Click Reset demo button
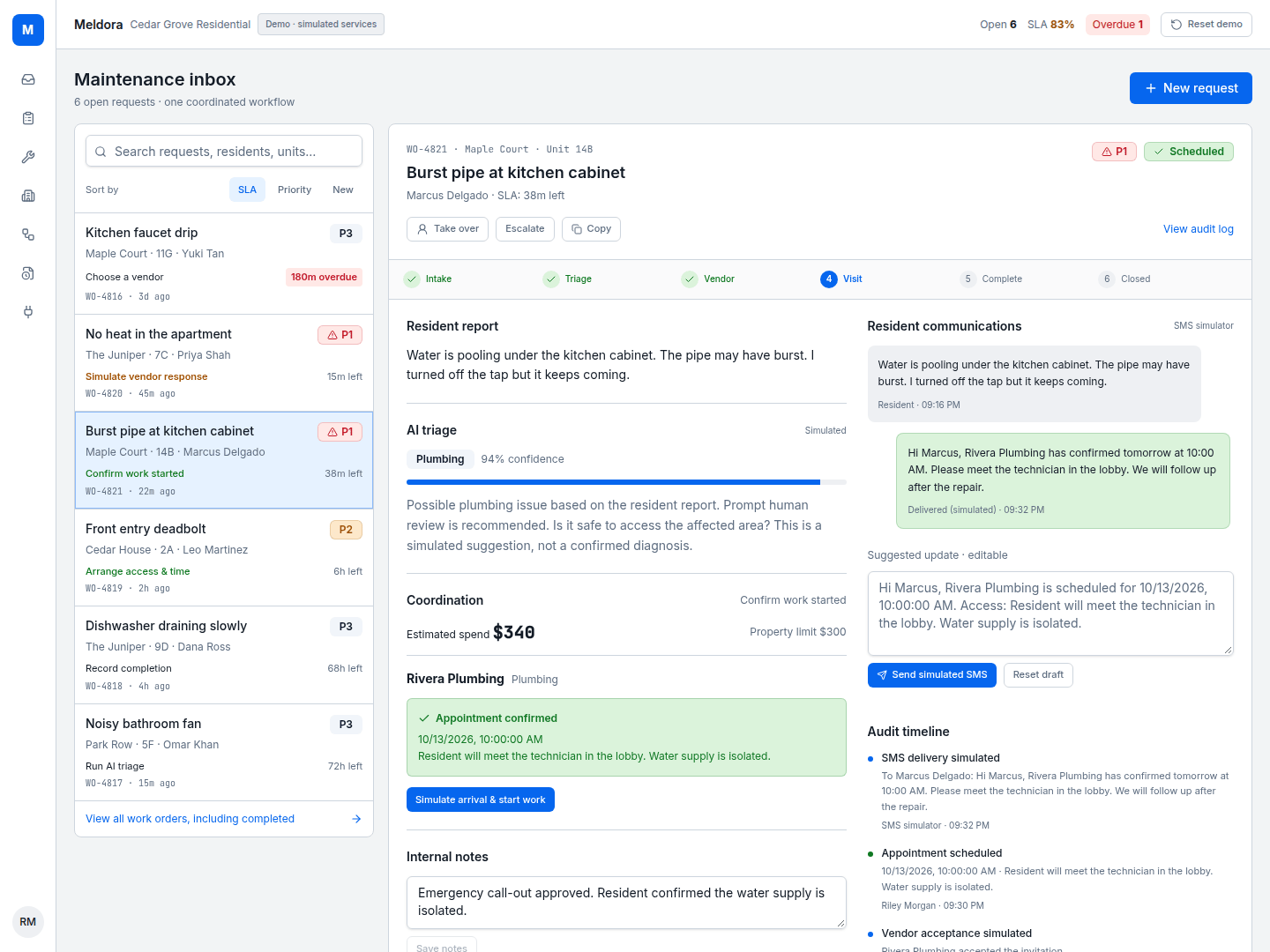 tap(1206, 25)
